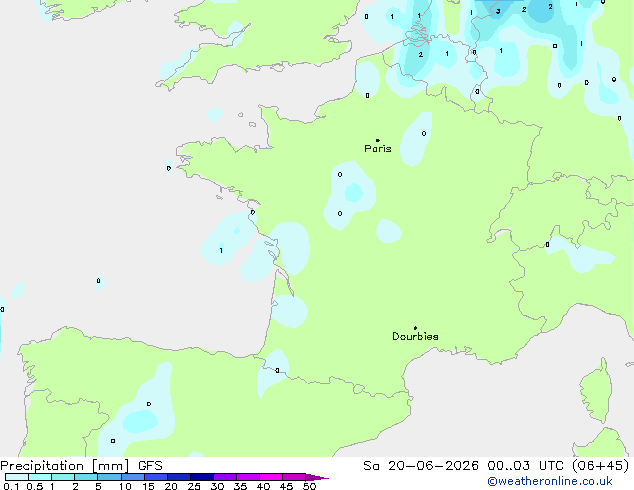Image resolution: width=634 pixels, height=490 pixels.
Task: Click the Paris city label
Action: tap(378, 149)
